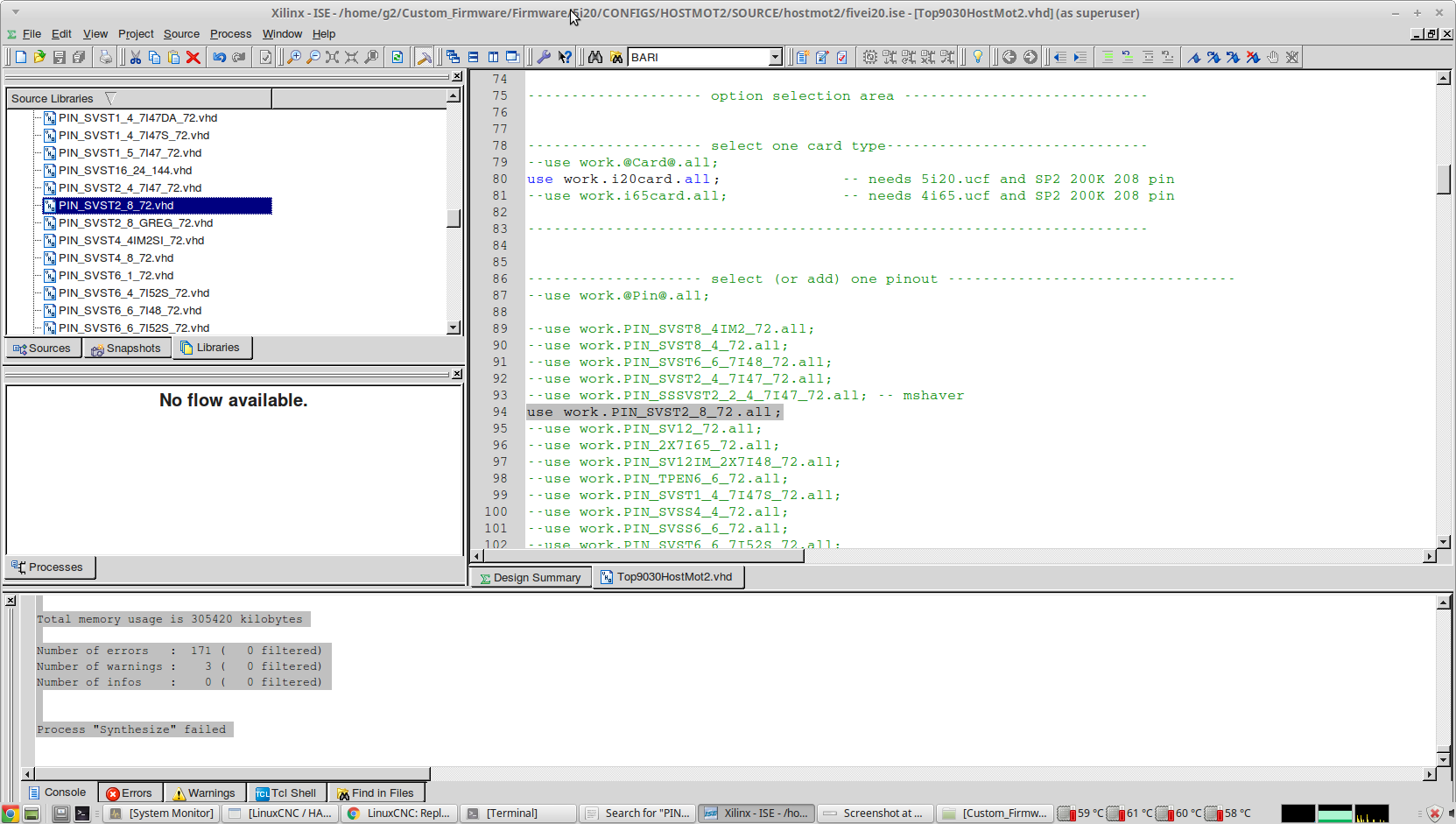Screen dimensions: 1456x824
Task: Click the first blue Toggle Bookmark icon
Action: point(1194,57)
